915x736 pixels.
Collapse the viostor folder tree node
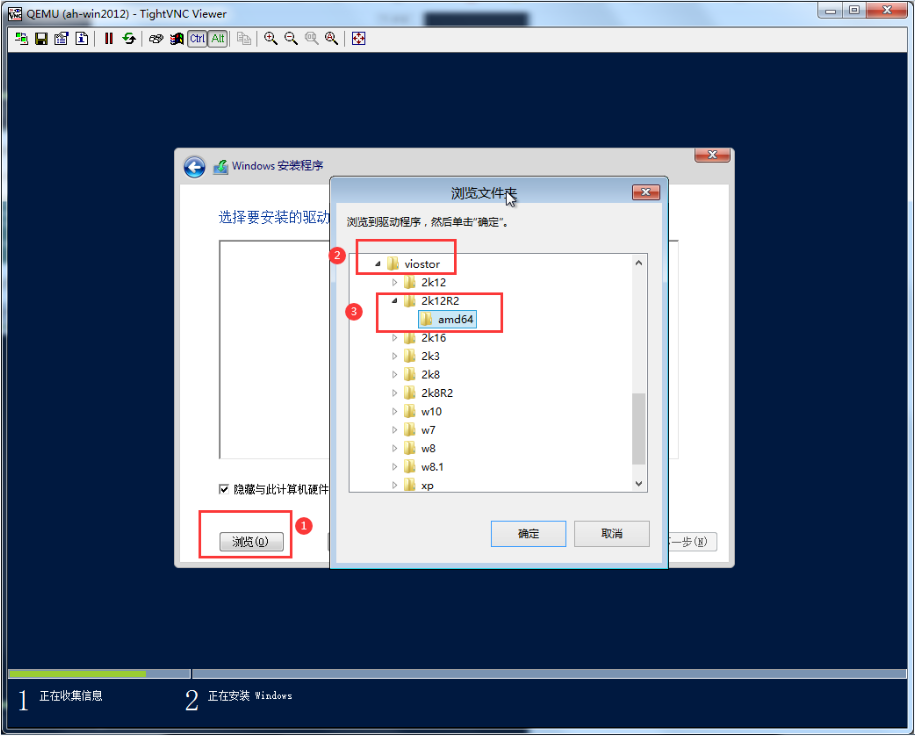tap(378, 264)
